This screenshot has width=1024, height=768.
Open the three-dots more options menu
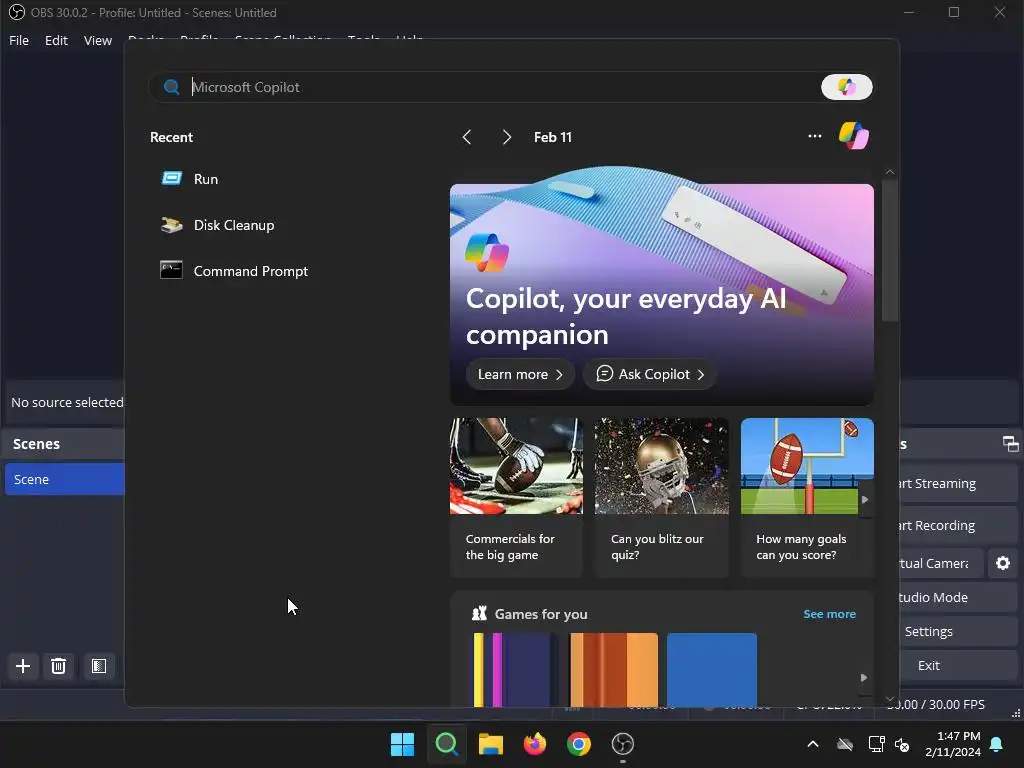point(814,136)
